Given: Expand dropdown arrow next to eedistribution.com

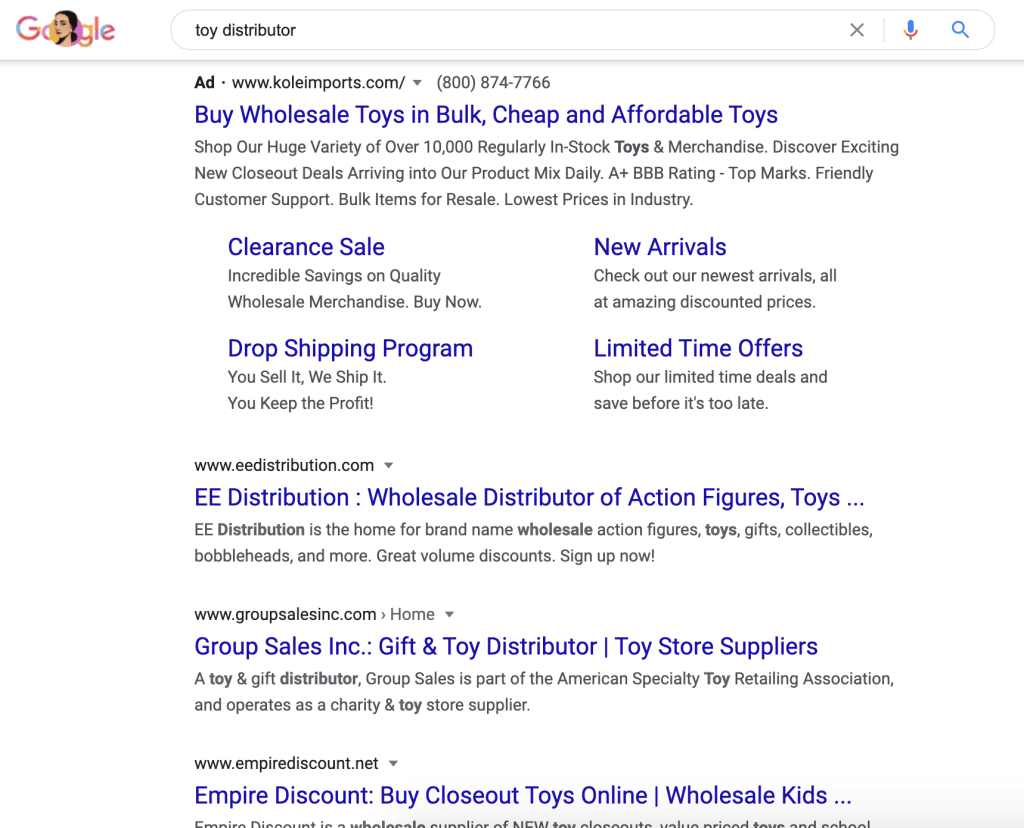Looking at the screenshot, I should (389, 466).
